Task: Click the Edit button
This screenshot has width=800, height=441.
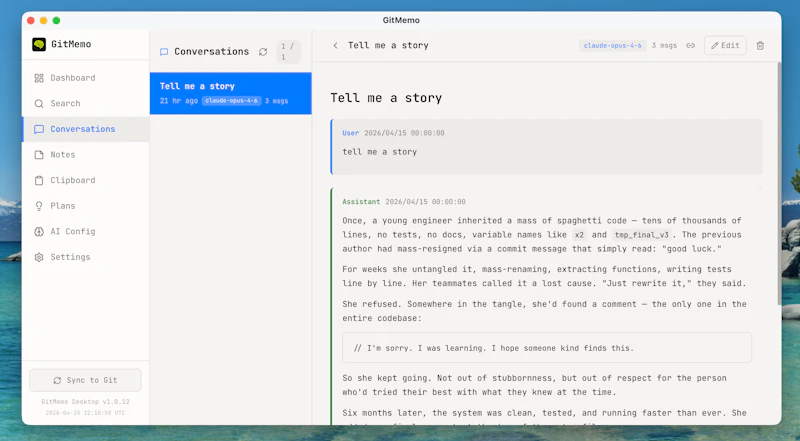Action: 725,45
